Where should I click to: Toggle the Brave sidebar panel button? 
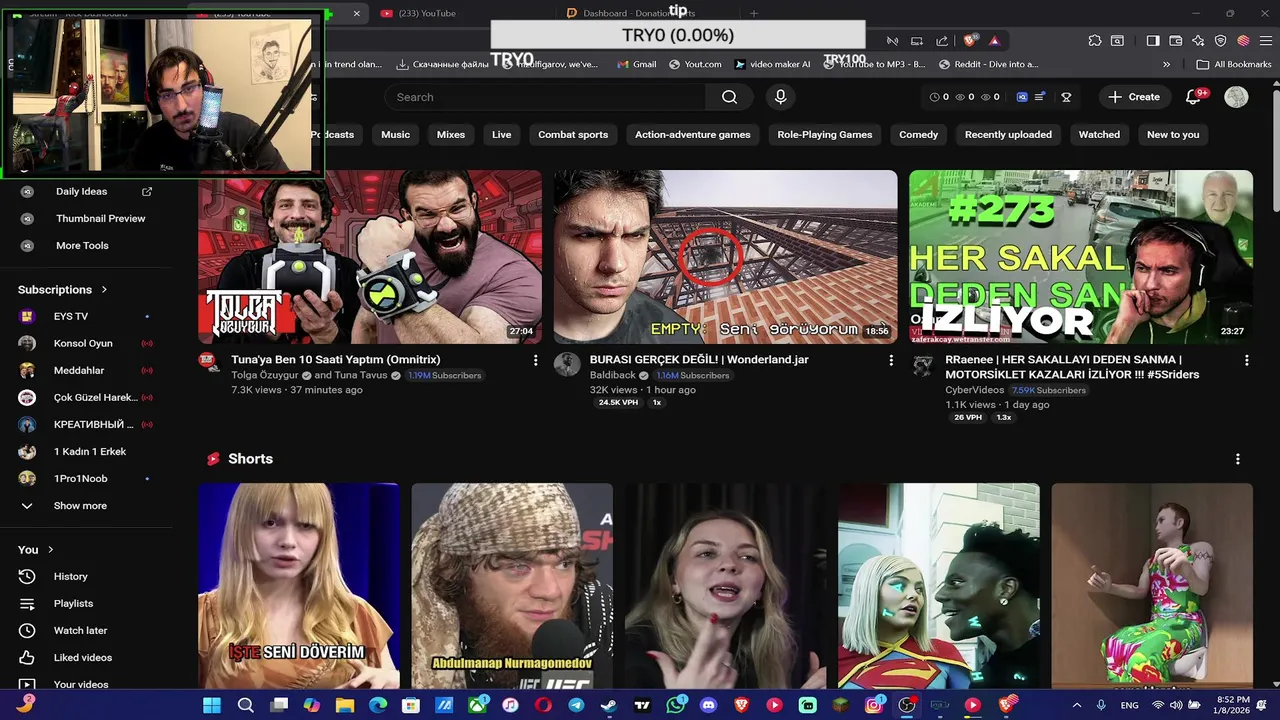point(1153,40)
